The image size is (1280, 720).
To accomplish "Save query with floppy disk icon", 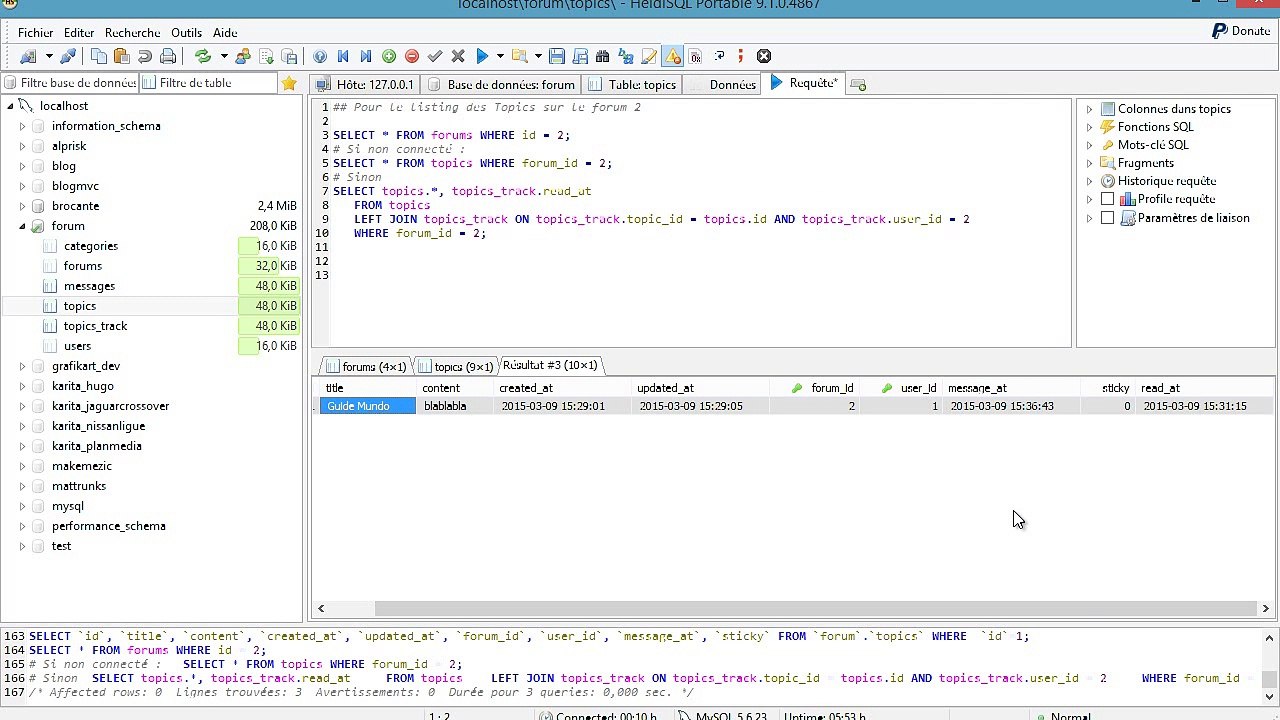I will coord(557,56).
